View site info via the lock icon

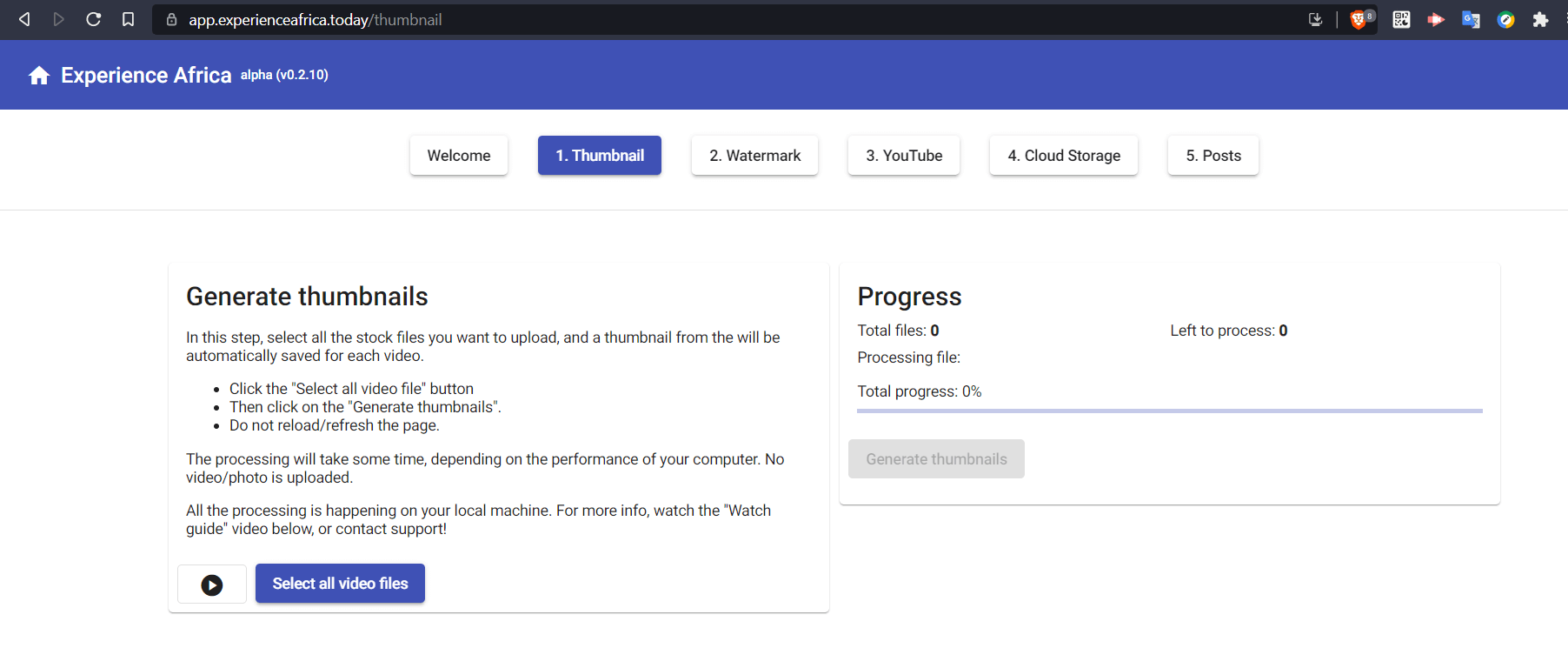click(172, 19)
